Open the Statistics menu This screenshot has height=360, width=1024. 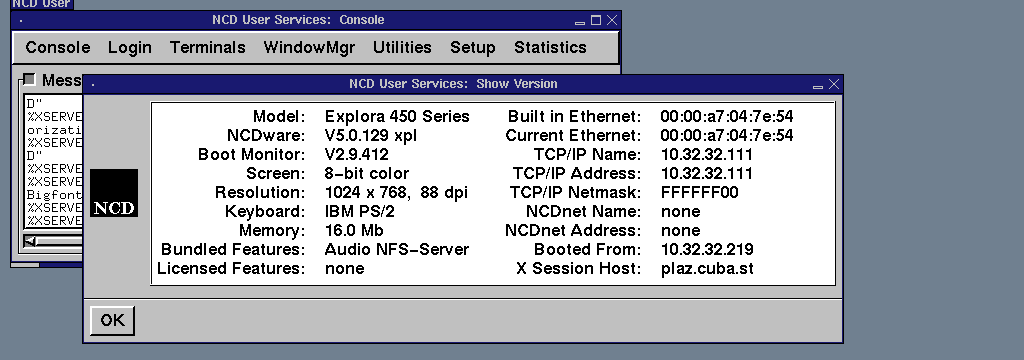click(550, 48)
